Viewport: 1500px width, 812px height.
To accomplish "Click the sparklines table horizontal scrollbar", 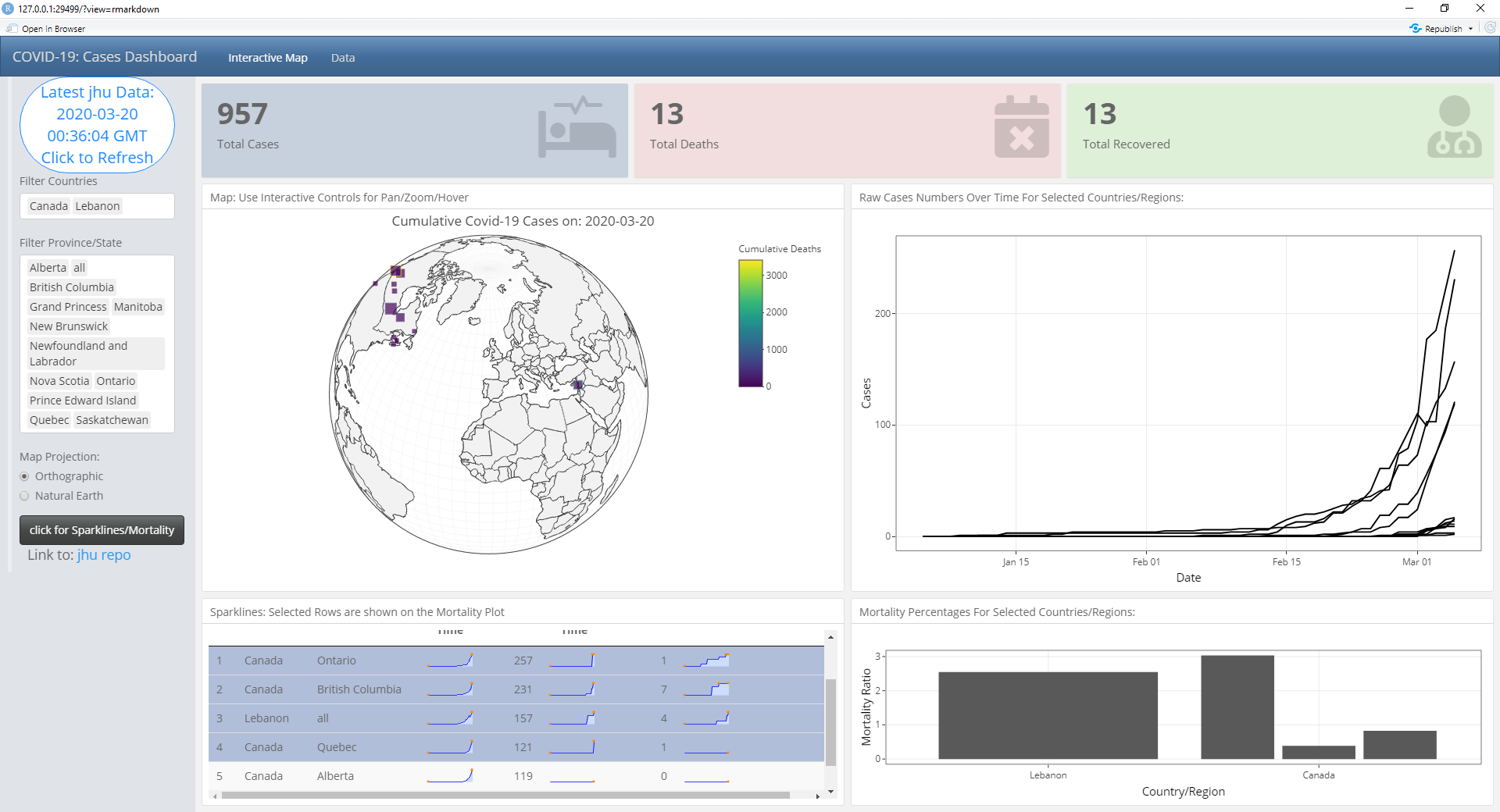I will (x=505, y=796).
